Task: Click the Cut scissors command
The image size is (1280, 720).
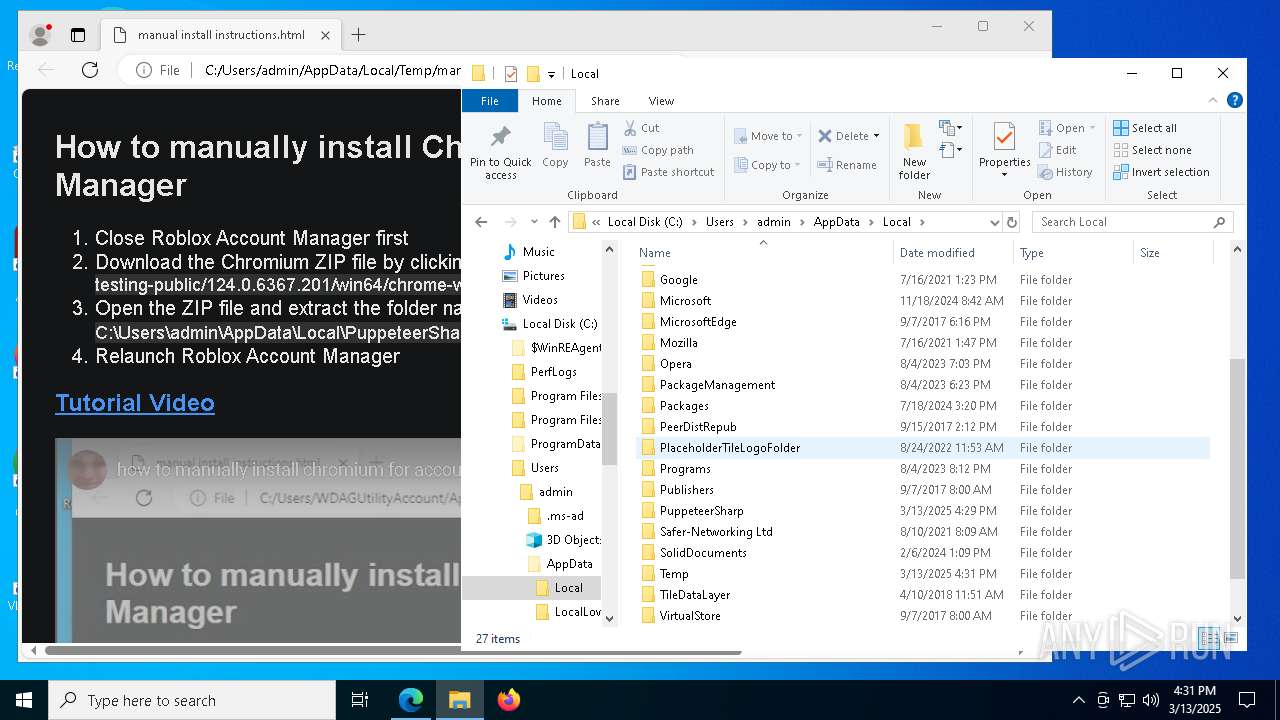Action: coord(641,128)
